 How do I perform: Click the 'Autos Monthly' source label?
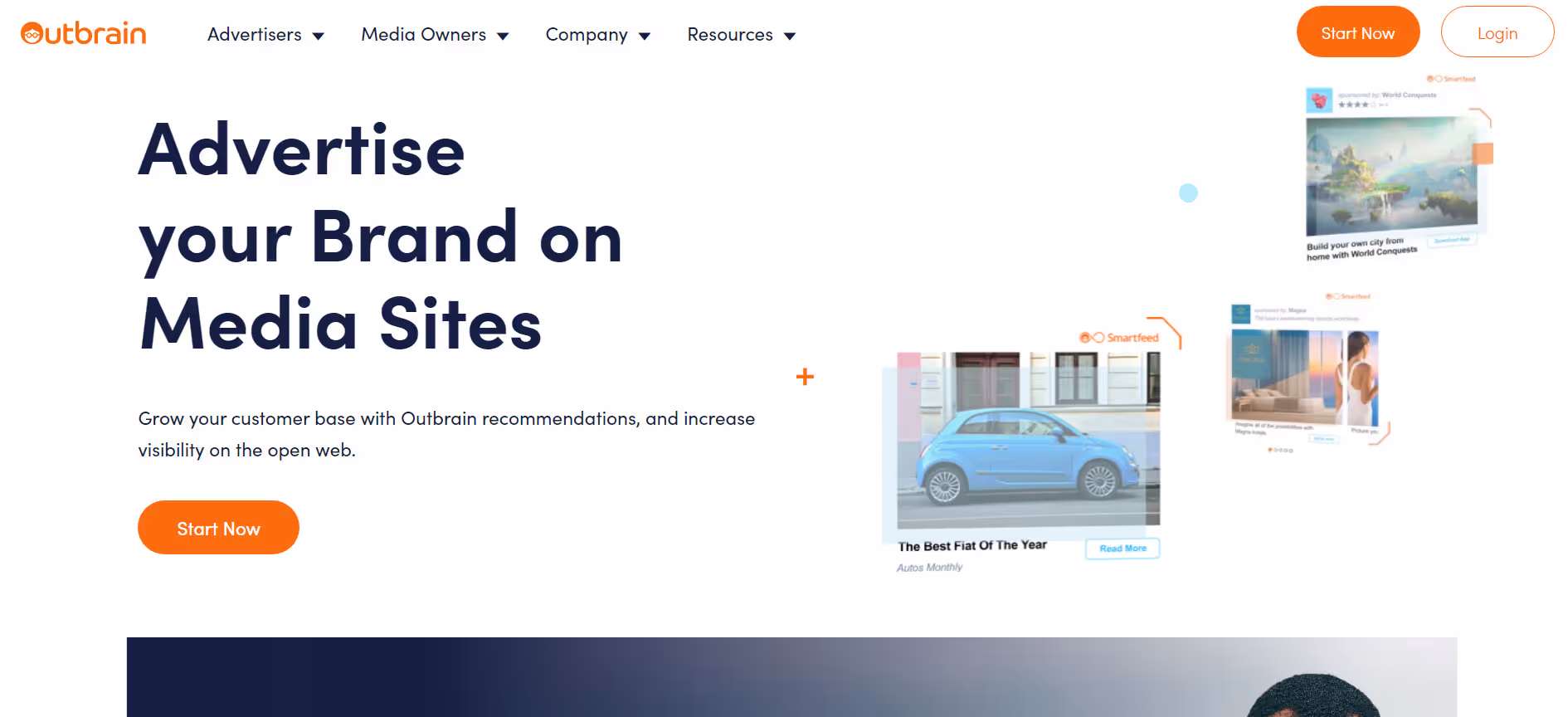tap(929, 568)
